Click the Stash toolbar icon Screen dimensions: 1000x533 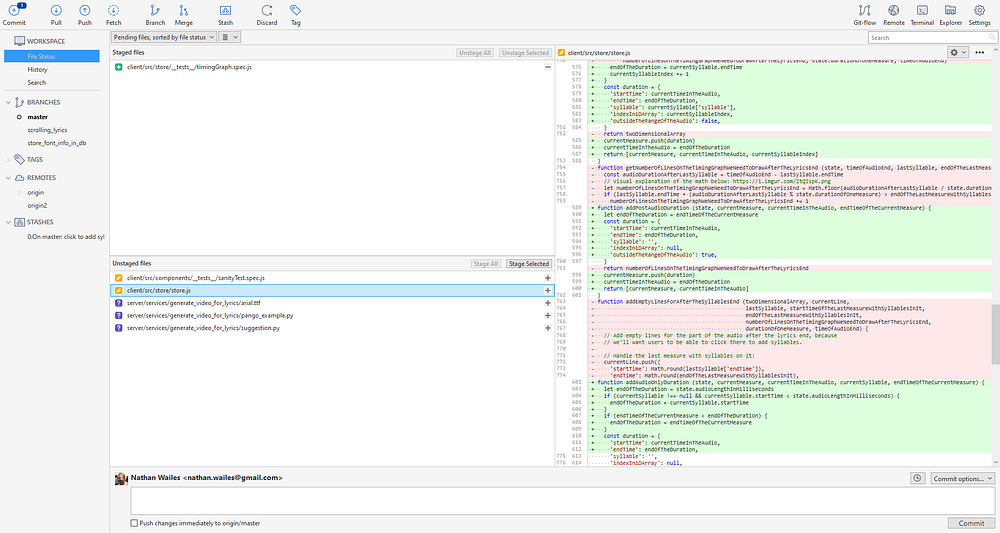225,12
